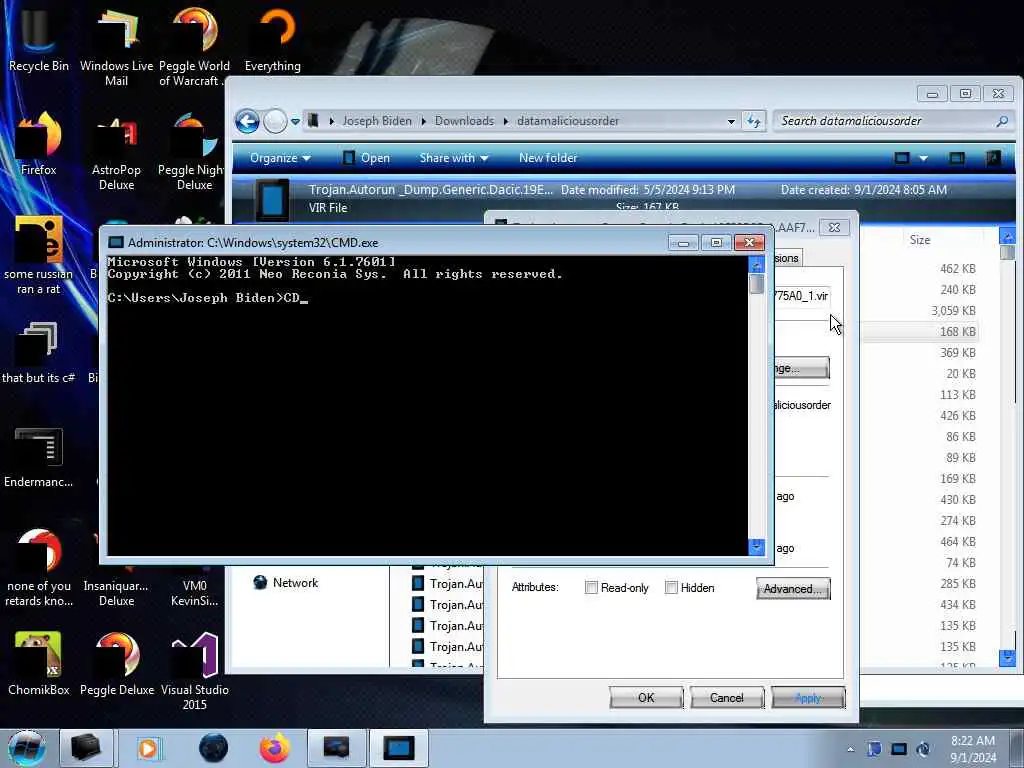Screen dimensions: 1024x768
Task: Select the file row sized 285 KB
Action: pos(920,583)
